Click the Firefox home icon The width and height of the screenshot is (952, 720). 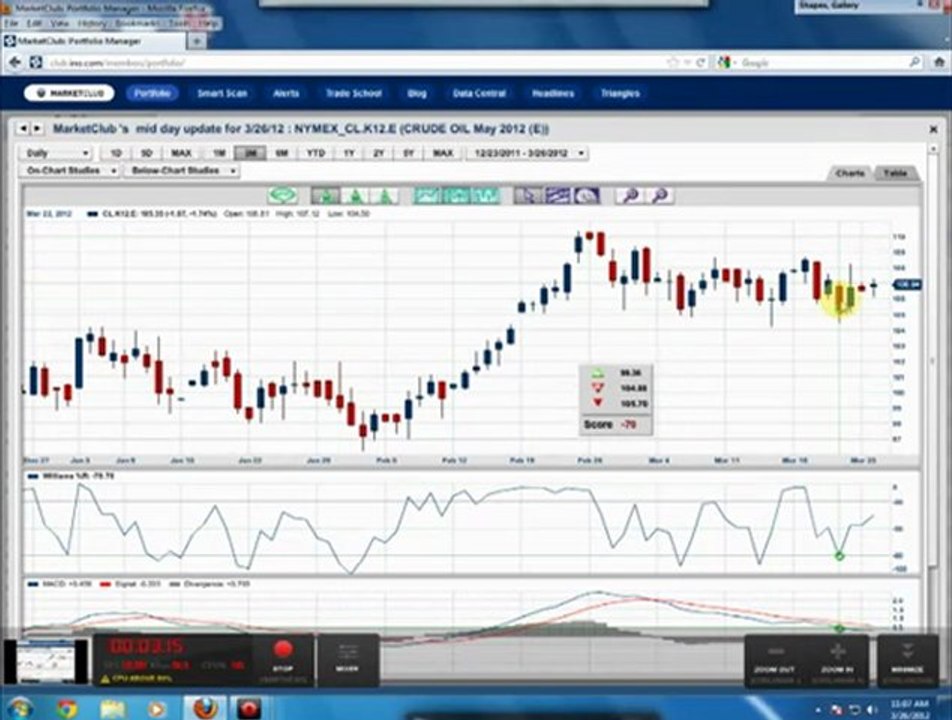click(x=939, y=62)
